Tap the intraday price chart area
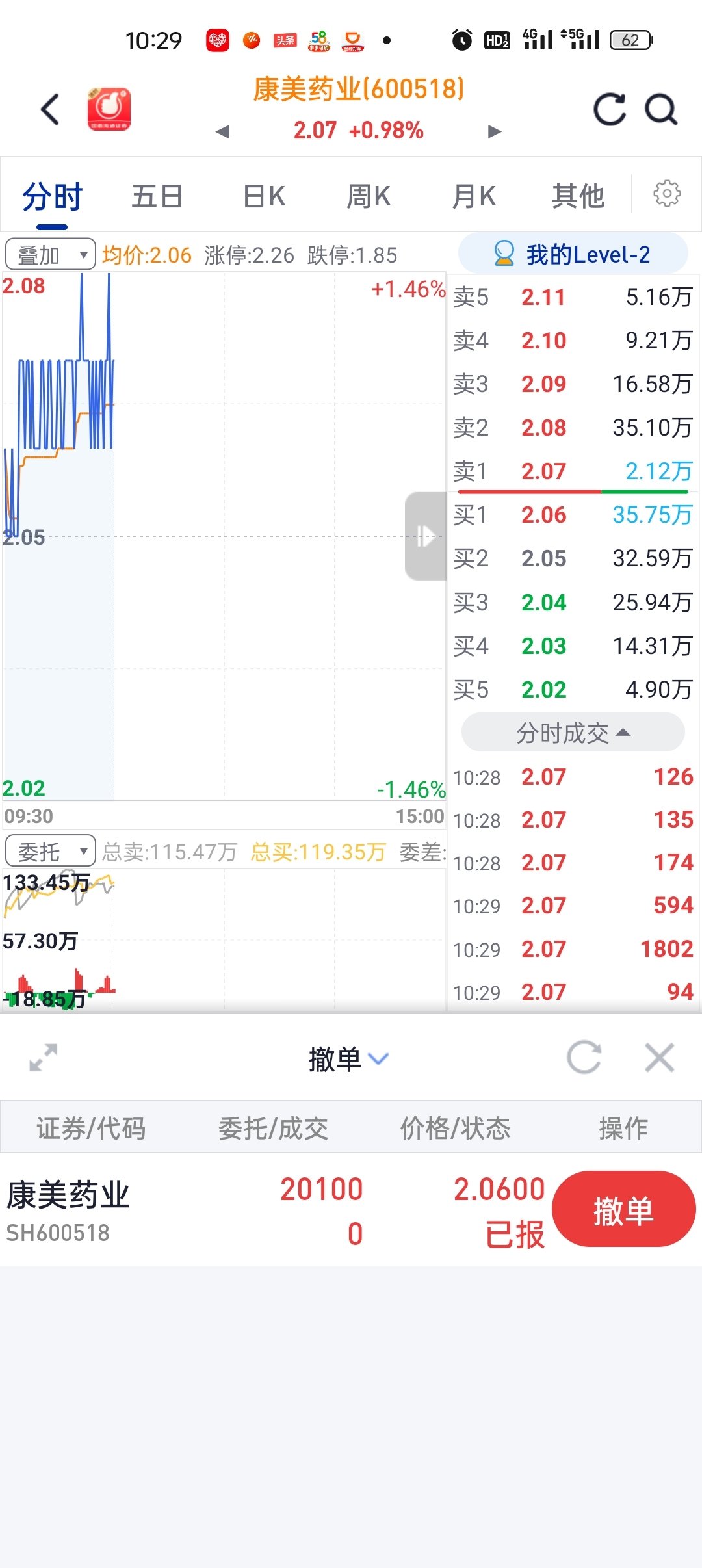This screenshot has width=702, height=1568. (224, 536)
